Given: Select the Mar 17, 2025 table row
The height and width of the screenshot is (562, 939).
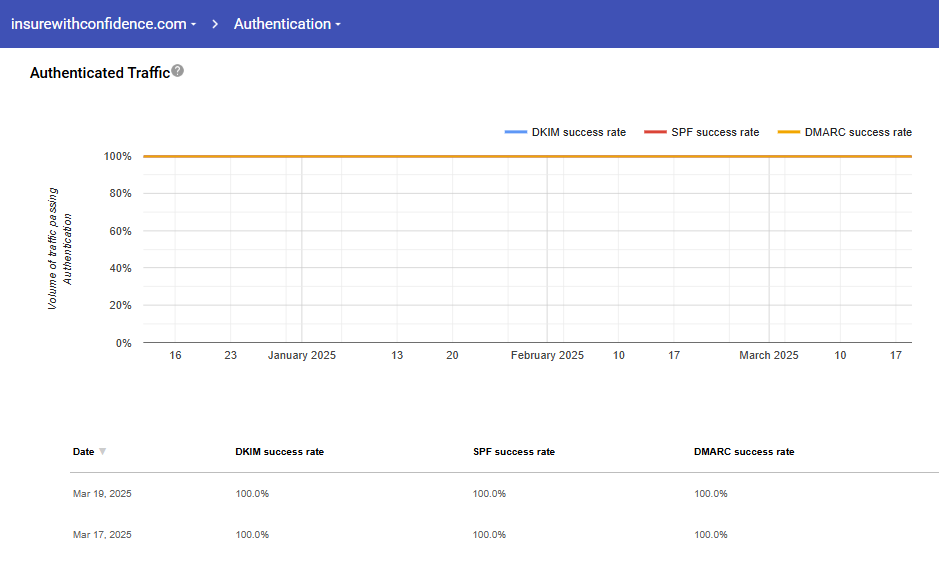Looking at the screenshot, I should click(x=102, y=535).
